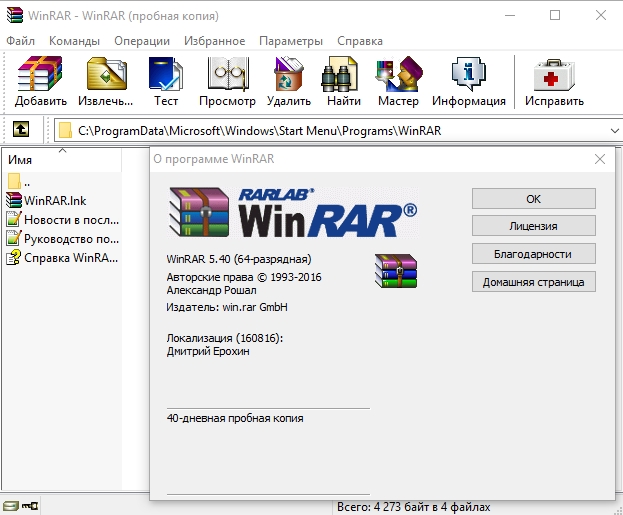Go up one folder level arrow
Viewport: 623px width, 515px height.
coord(21,129)
